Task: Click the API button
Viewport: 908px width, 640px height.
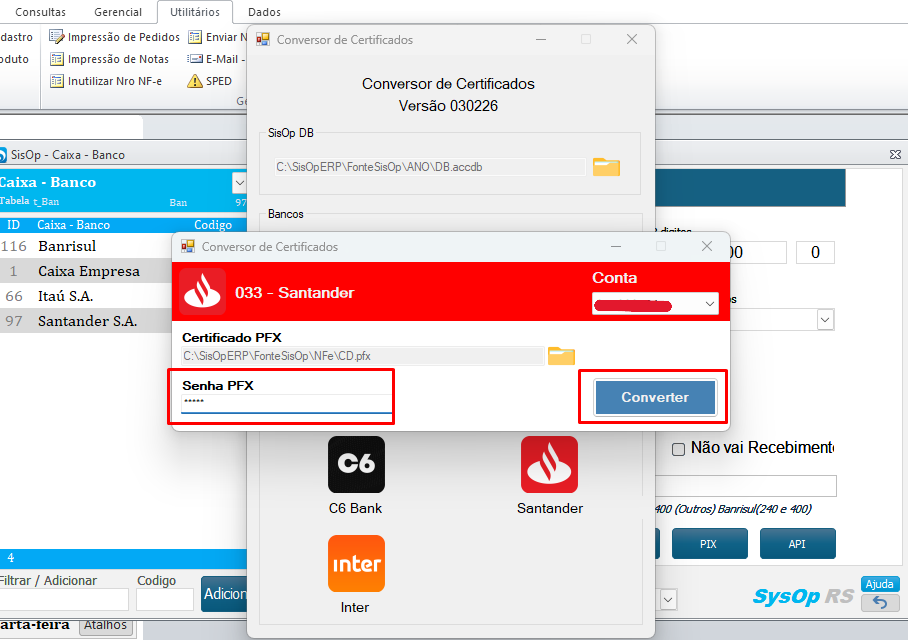Action: click(797, 545)
